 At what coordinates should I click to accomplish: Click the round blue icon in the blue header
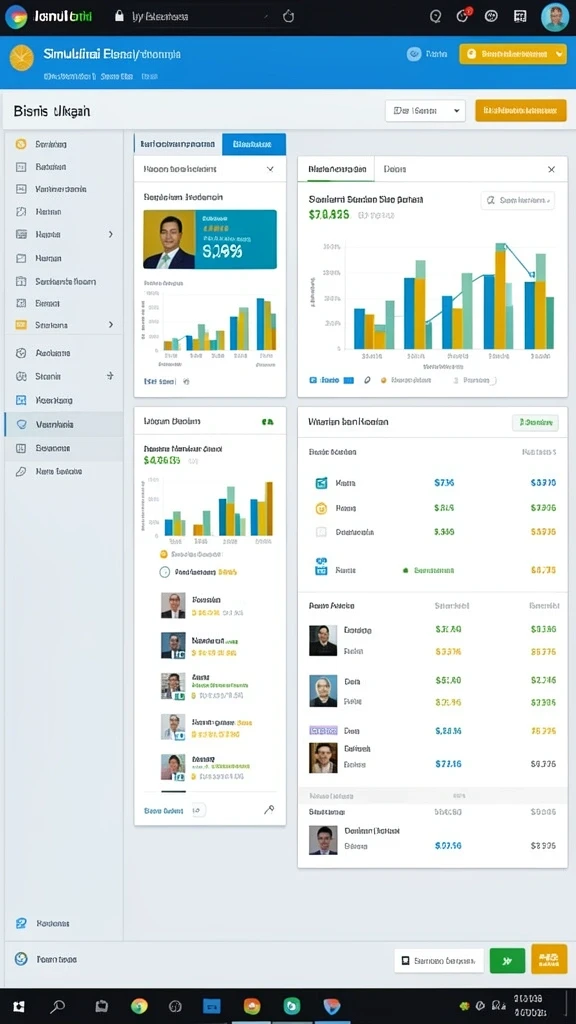pyautogui.click(x=413, y=54)
